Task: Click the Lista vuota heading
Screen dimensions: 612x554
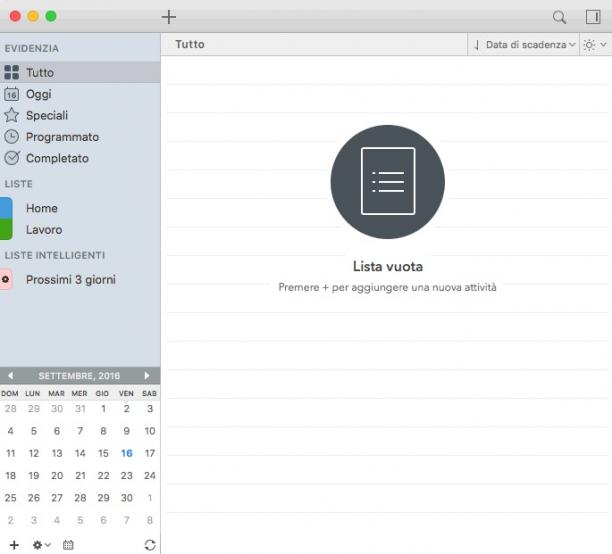Action: [388, 266]
